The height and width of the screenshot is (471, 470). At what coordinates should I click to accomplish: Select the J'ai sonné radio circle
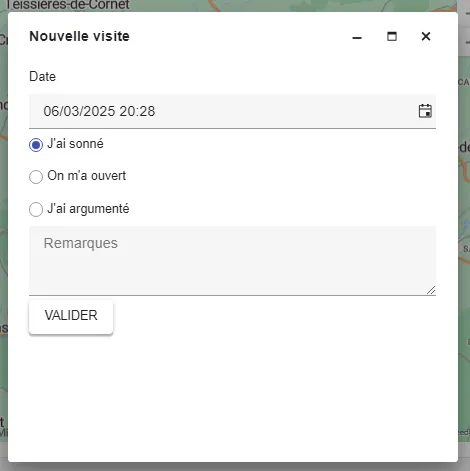pyautogui.click(x=36, y=145)
